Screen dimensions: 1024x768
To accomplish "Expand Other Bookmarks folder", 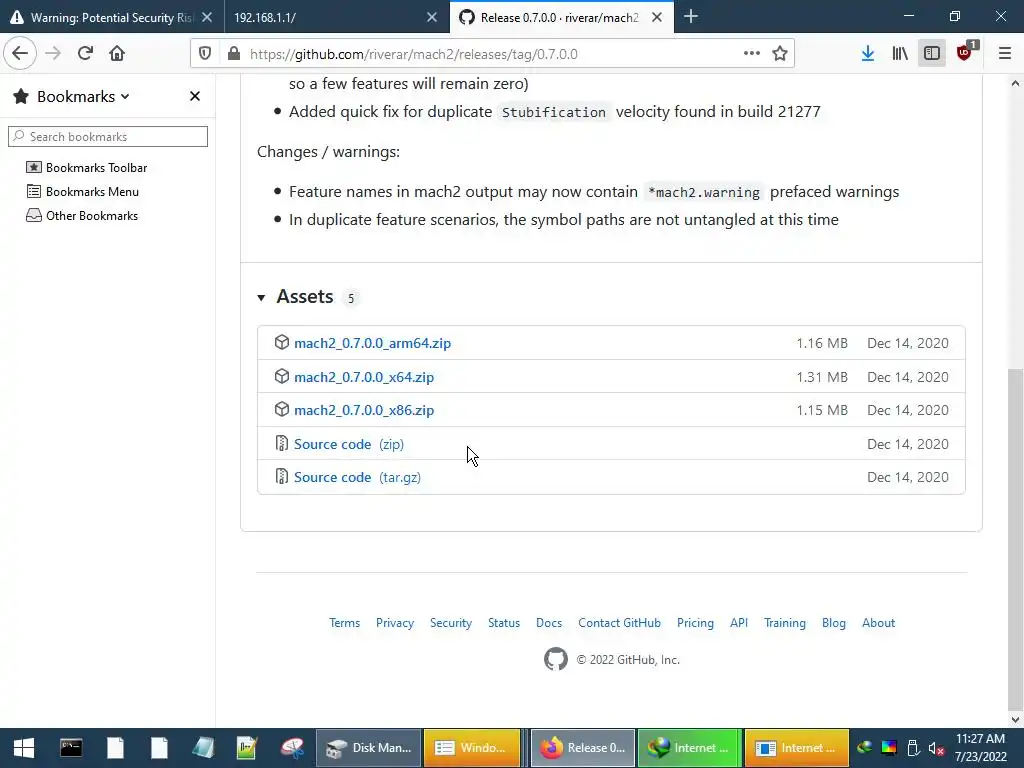I will pyautogui.click(x=82, y=216).
